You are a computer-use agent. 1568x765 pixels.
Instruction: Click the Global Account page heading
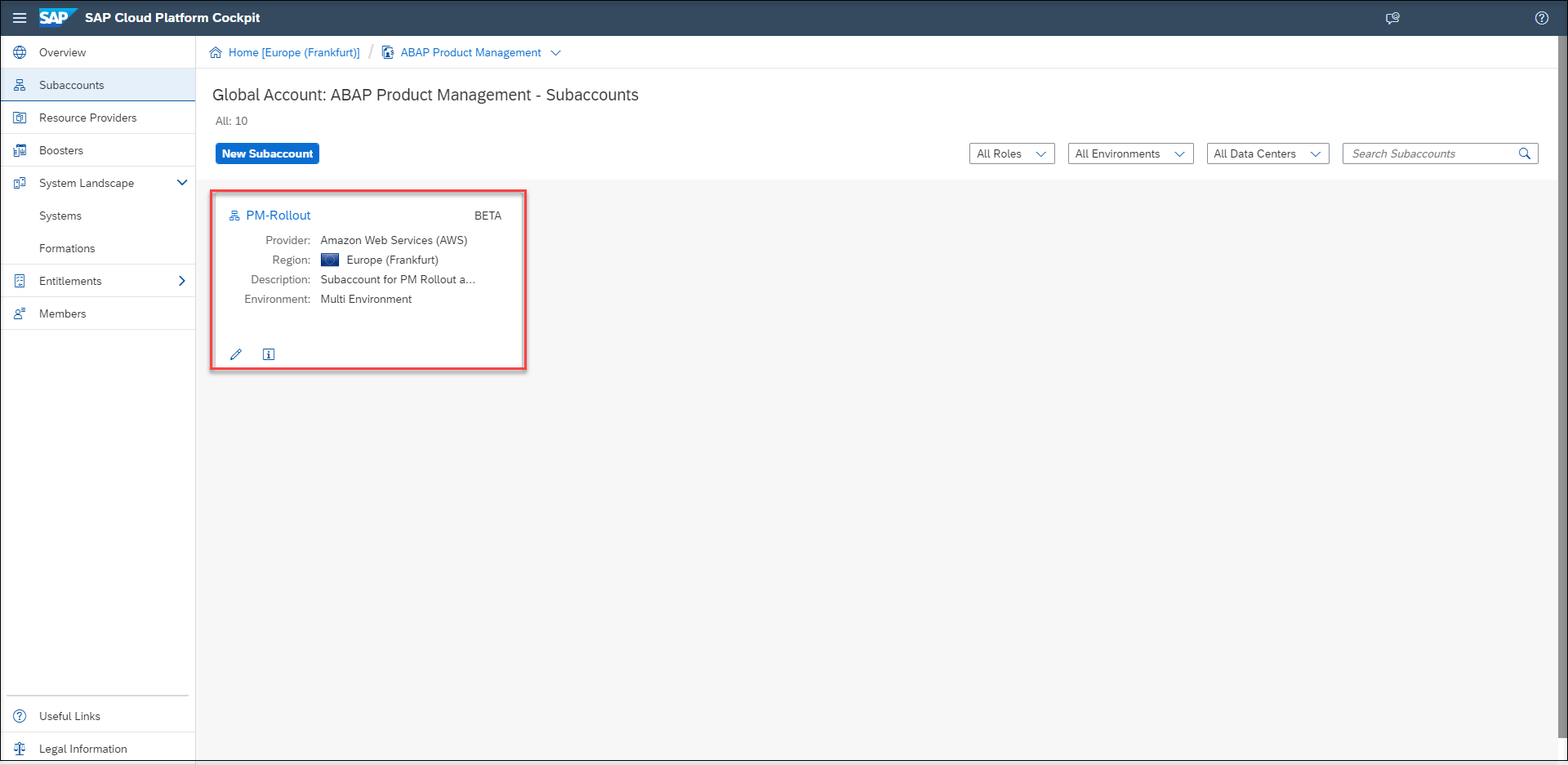tap(425, 95)
